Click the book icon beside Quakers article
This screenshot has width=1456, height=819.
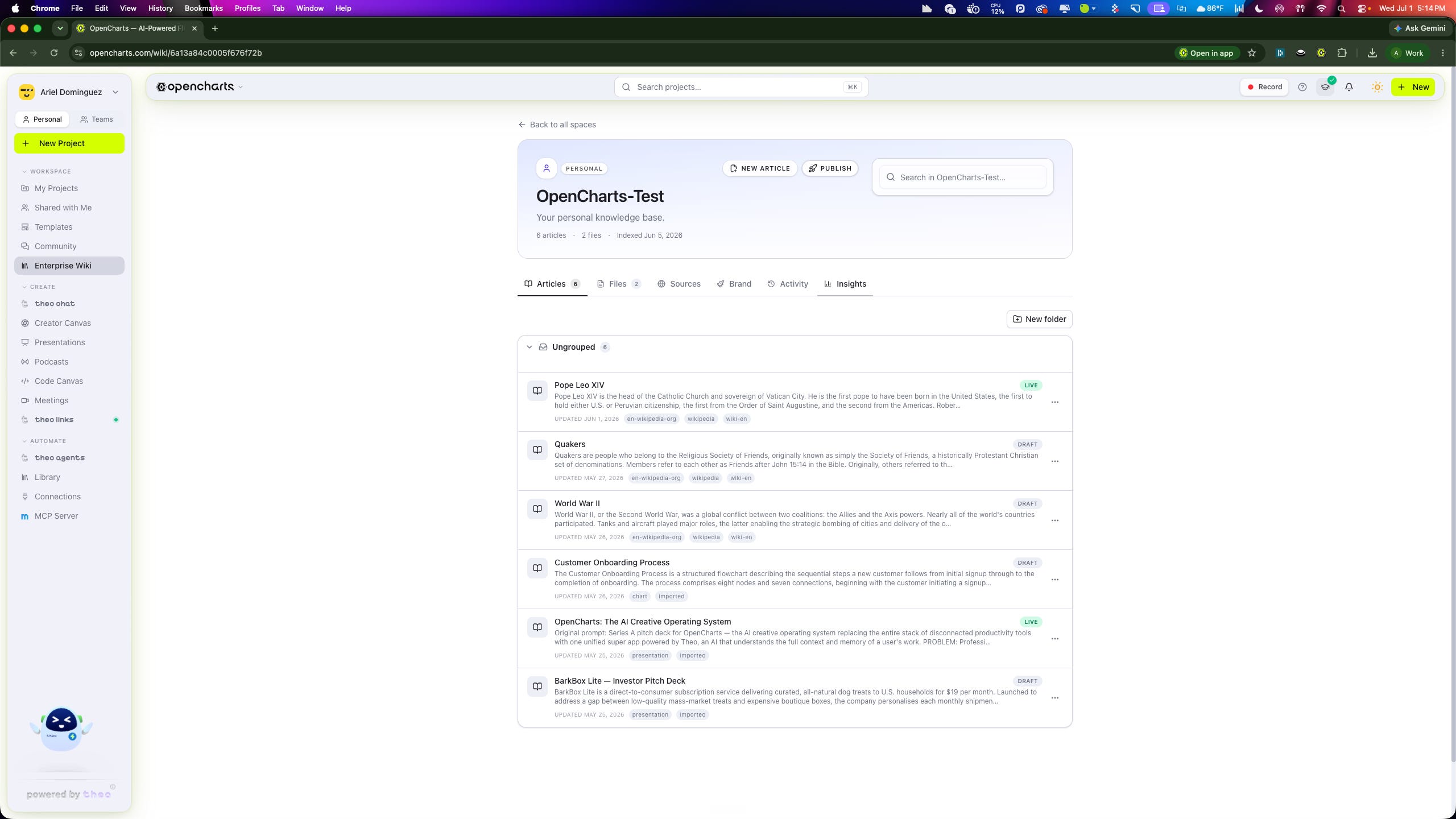(537, 450)
